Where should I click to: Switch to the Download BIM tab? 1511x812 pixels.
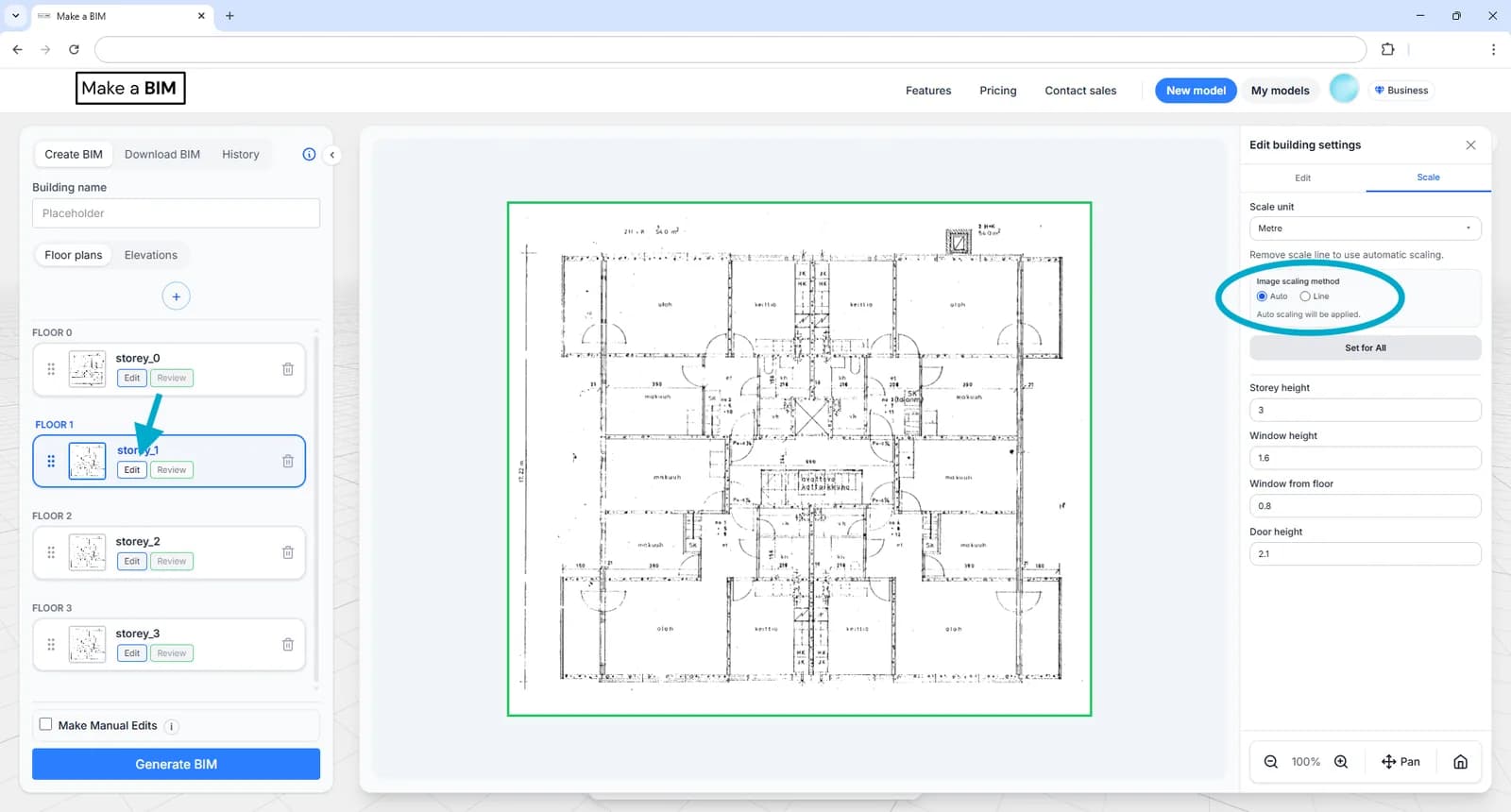(x=162, y=154)
